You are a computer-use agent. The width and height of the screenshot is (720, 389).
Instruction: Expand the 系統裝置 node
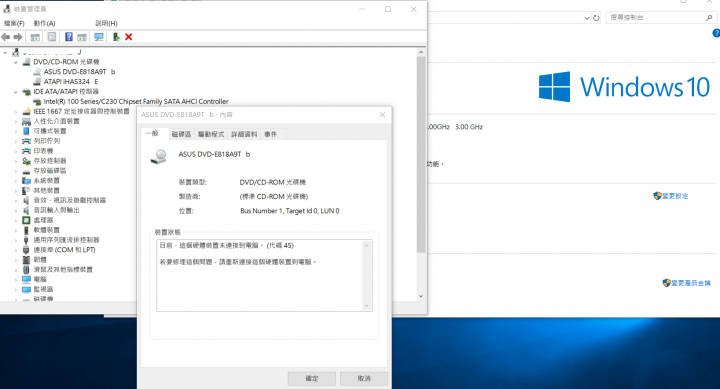pos(16,180)
